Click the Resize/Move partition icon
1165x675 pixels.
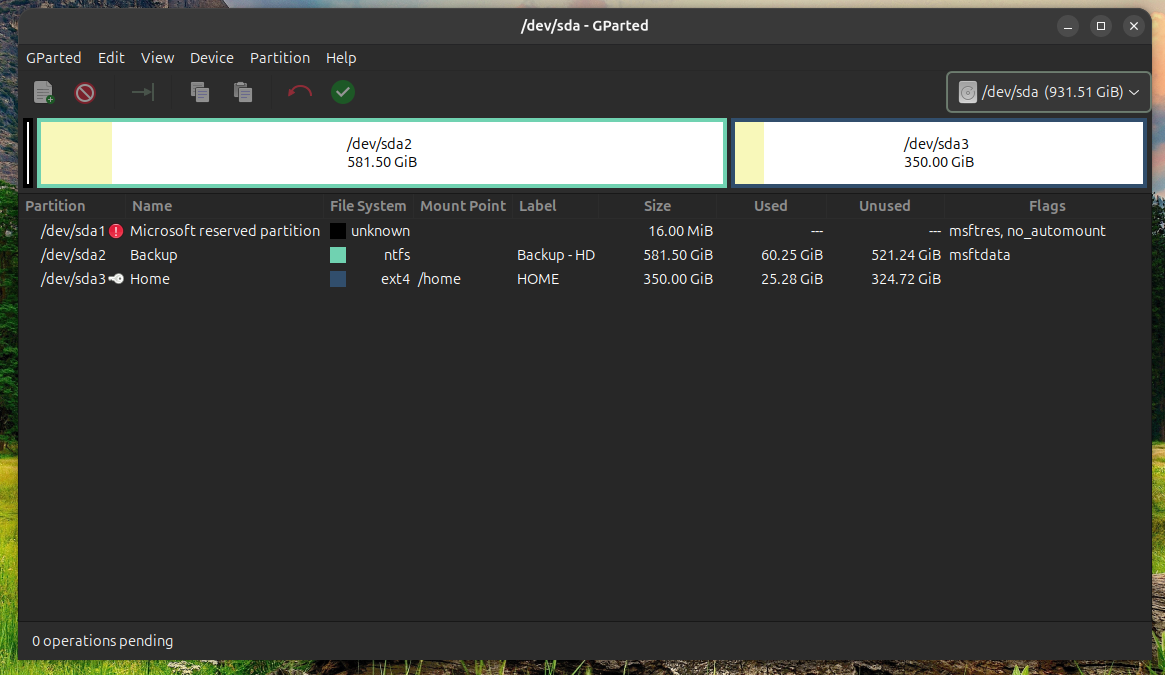143,93
